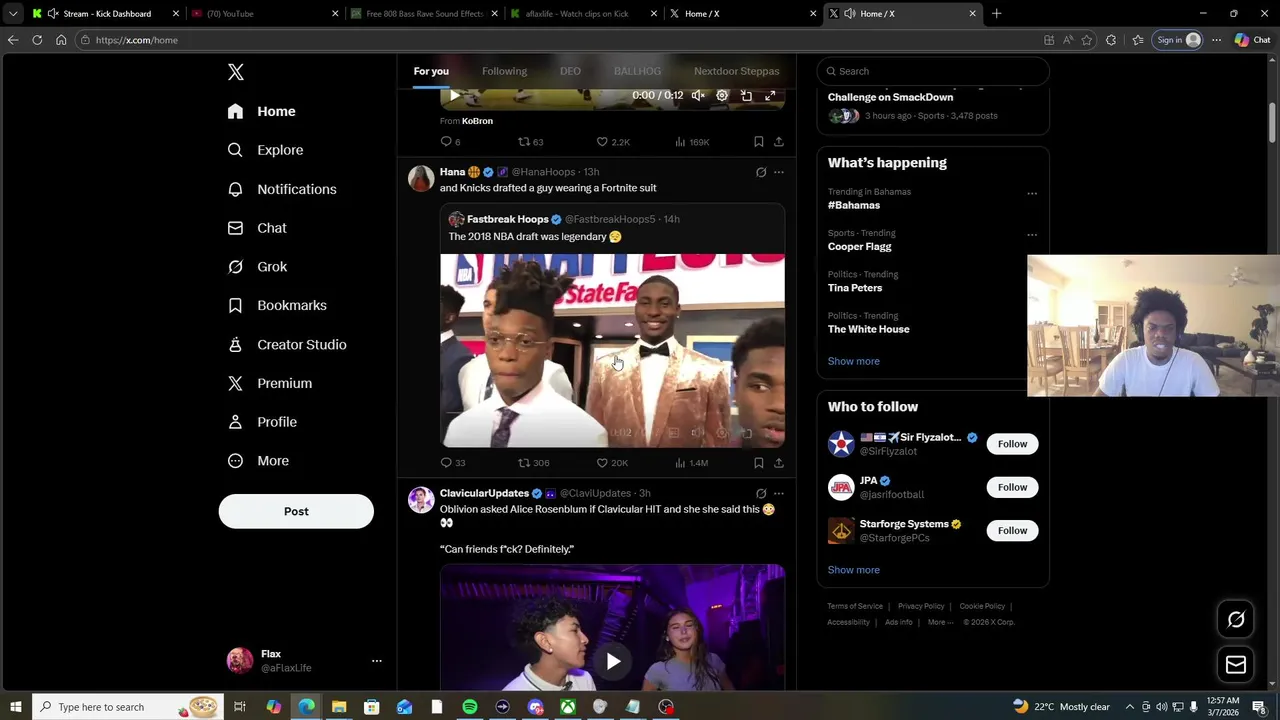
Task: Open the #Bahamas trending topic
Action: (x=854, y=205)
